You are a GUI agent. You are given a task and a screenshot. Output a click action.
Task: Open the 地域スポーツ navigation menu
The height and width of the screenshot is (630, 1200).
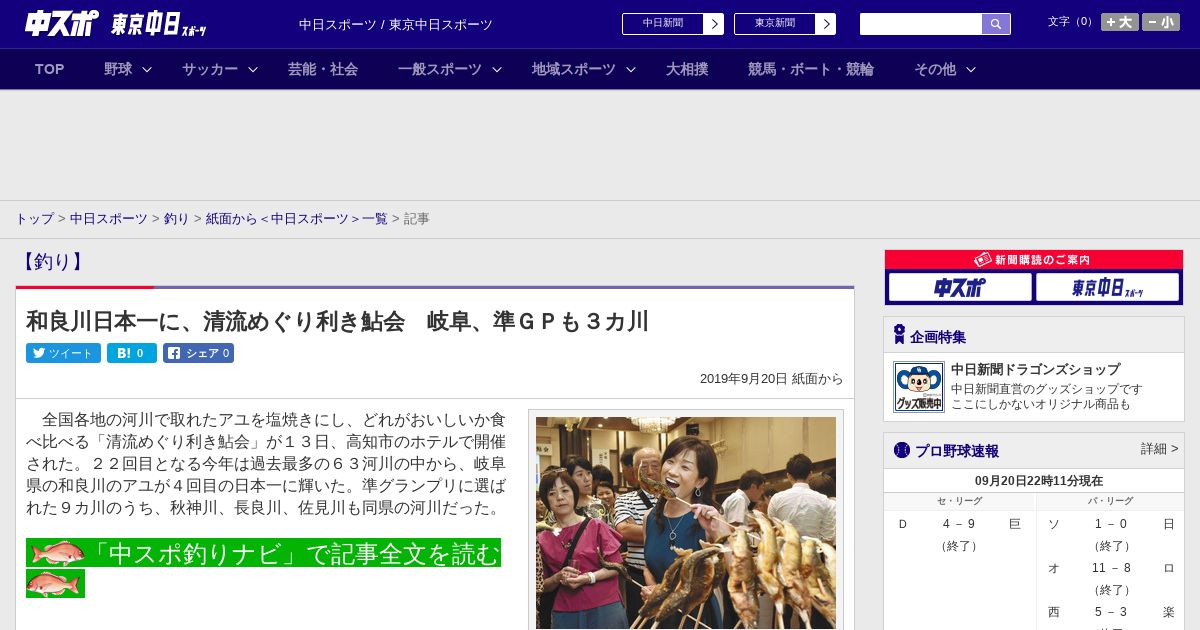point(574,69)
